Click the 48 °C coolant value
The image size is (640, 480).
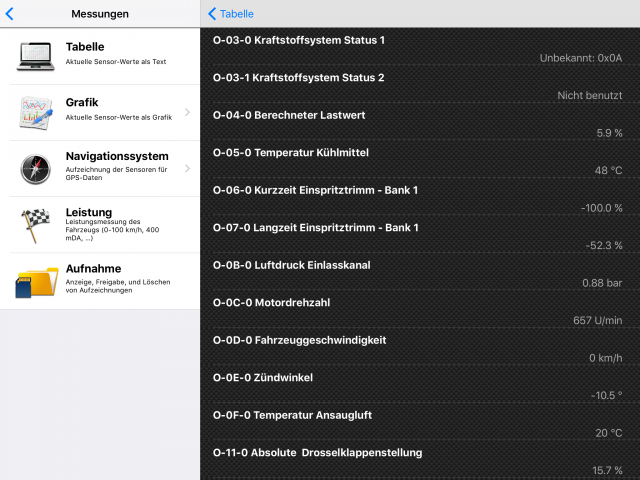click(608, 171)
